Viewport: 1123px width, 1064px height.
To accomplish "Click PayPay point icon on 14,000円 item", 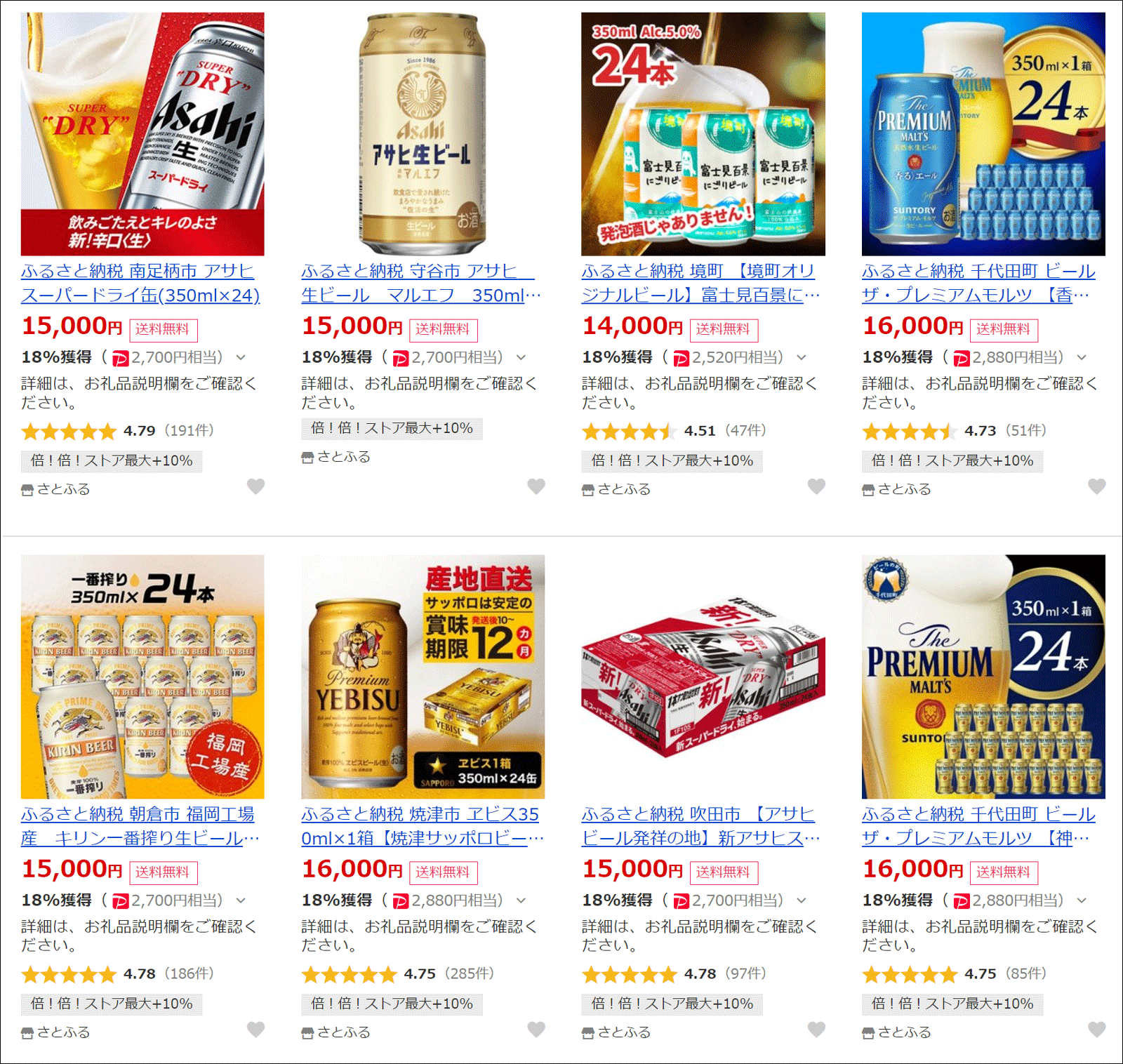I will (681, 359).
